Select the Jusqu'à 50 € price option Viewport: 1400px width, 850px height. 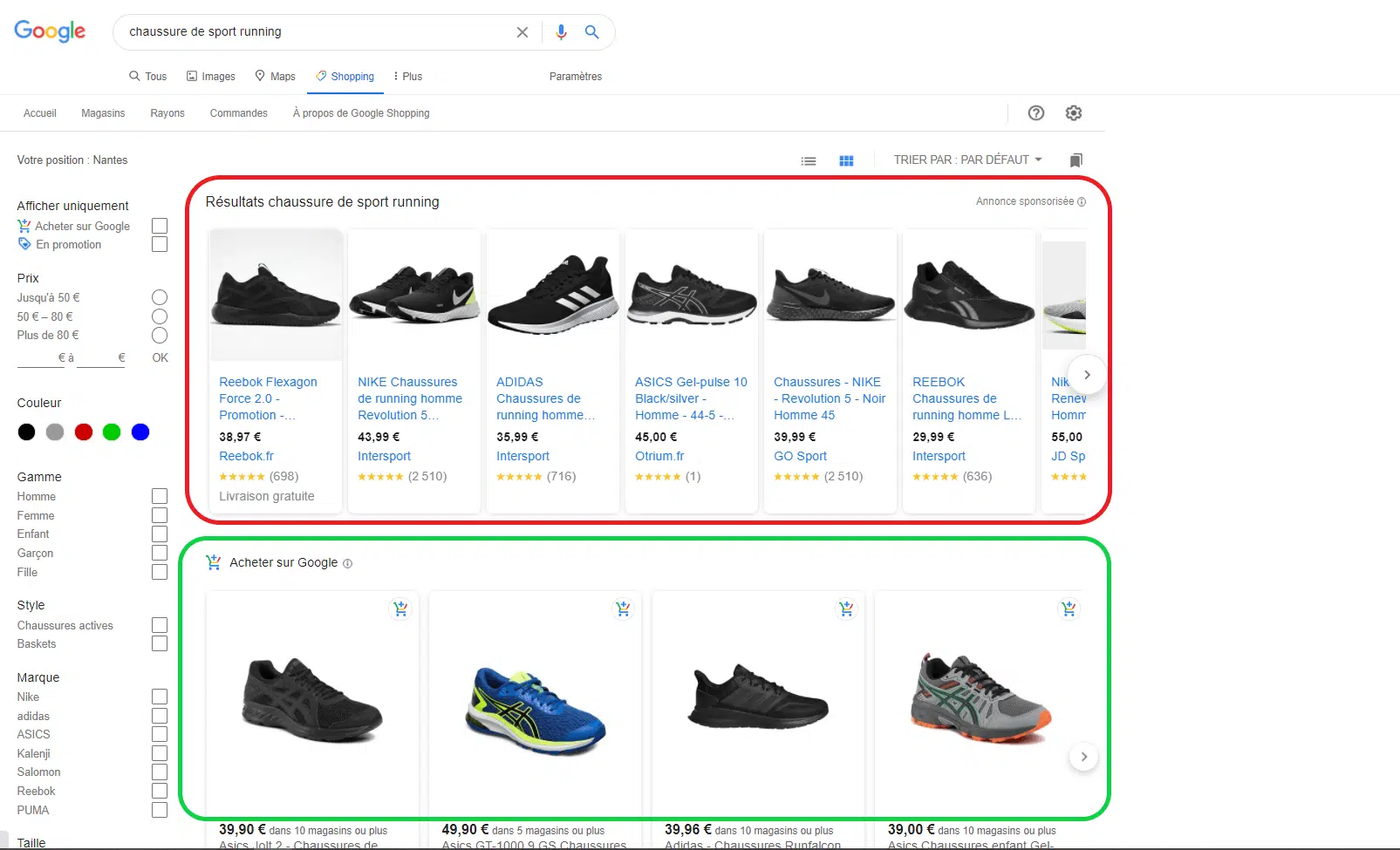(160, 297)
